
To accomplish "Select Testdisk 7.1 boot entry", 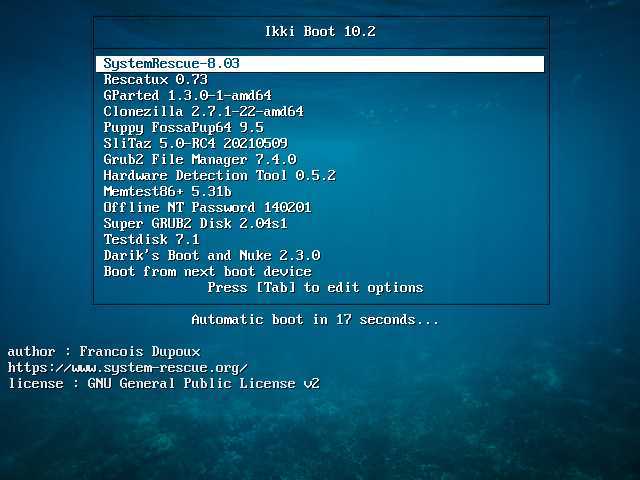I will point(151,240).
